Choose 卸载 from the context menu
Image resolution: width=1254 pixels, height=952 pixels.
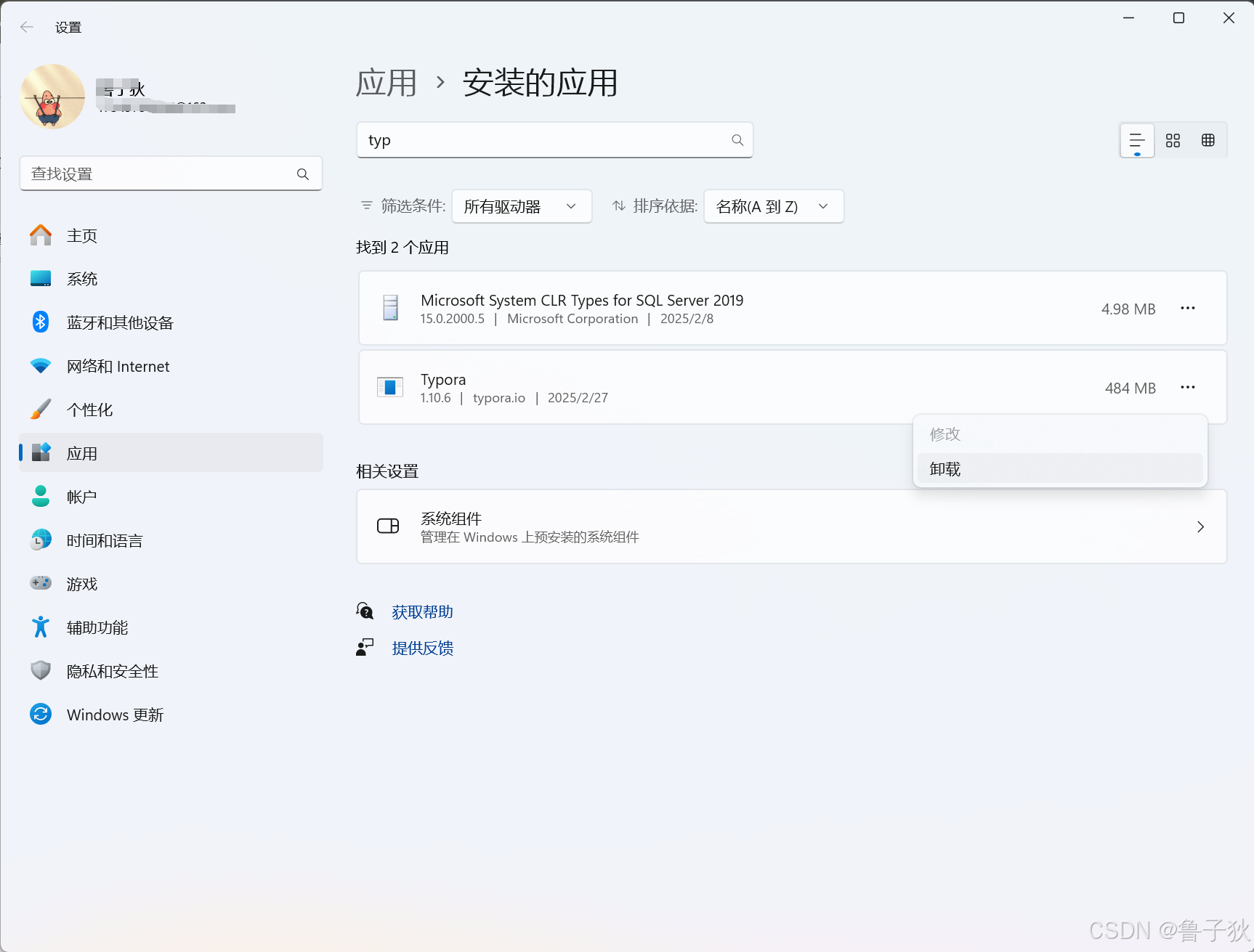pyautogui.click(x=1060, y=469)
